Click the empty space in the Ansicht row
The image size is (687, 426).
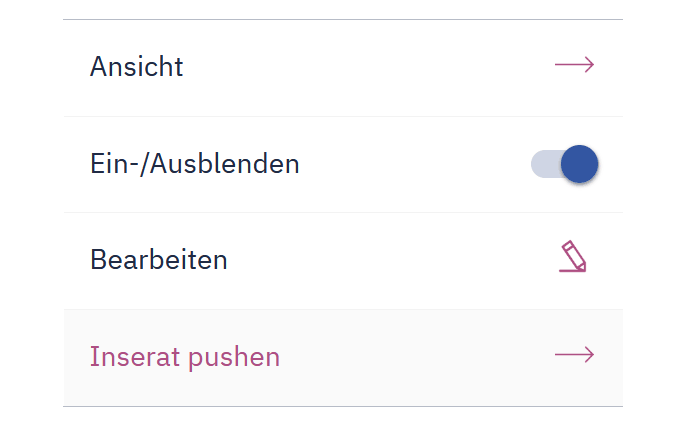[368, 68]
